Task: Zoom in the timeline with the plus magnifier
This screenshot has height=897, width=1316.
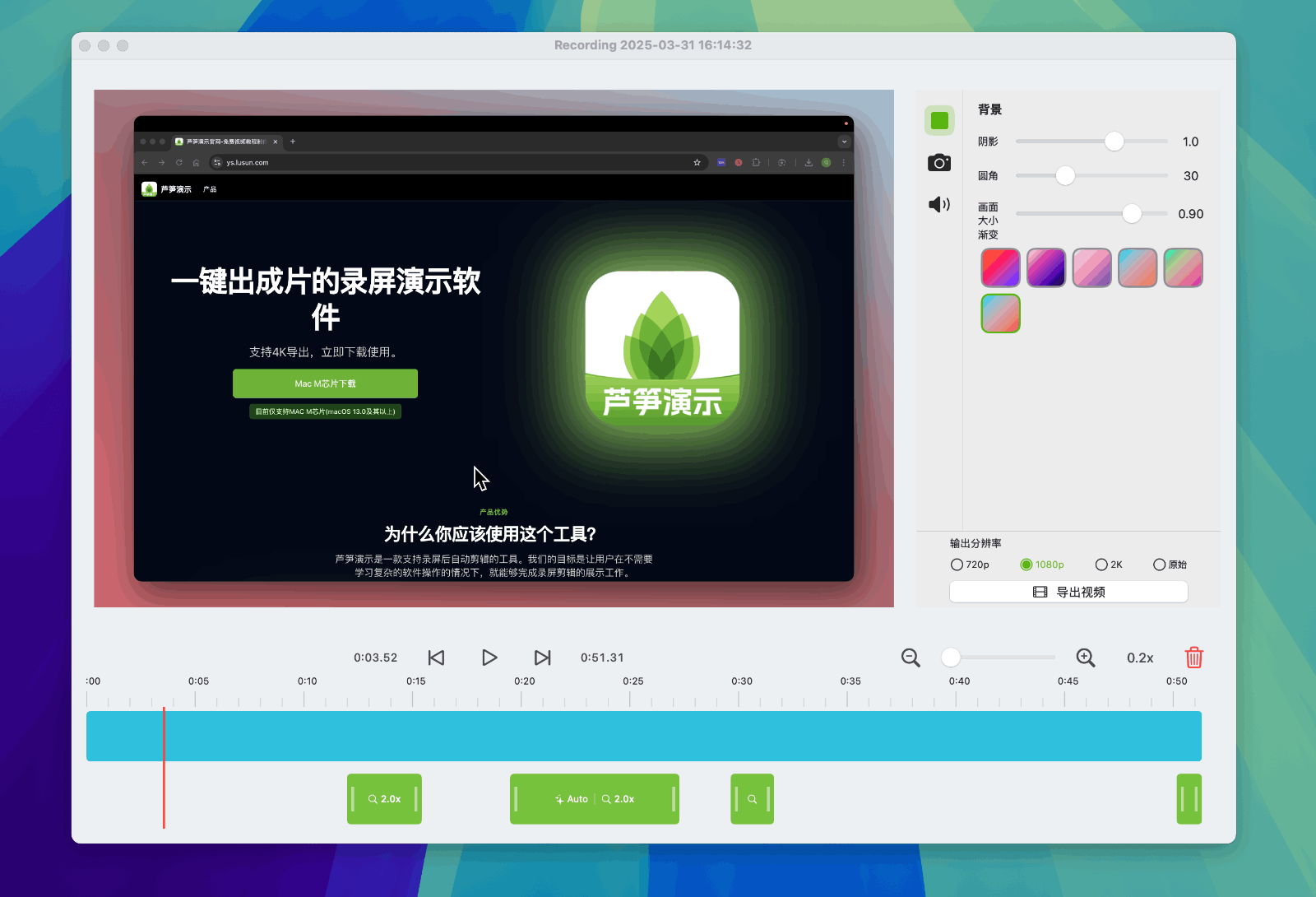Action: point(1086,658)
